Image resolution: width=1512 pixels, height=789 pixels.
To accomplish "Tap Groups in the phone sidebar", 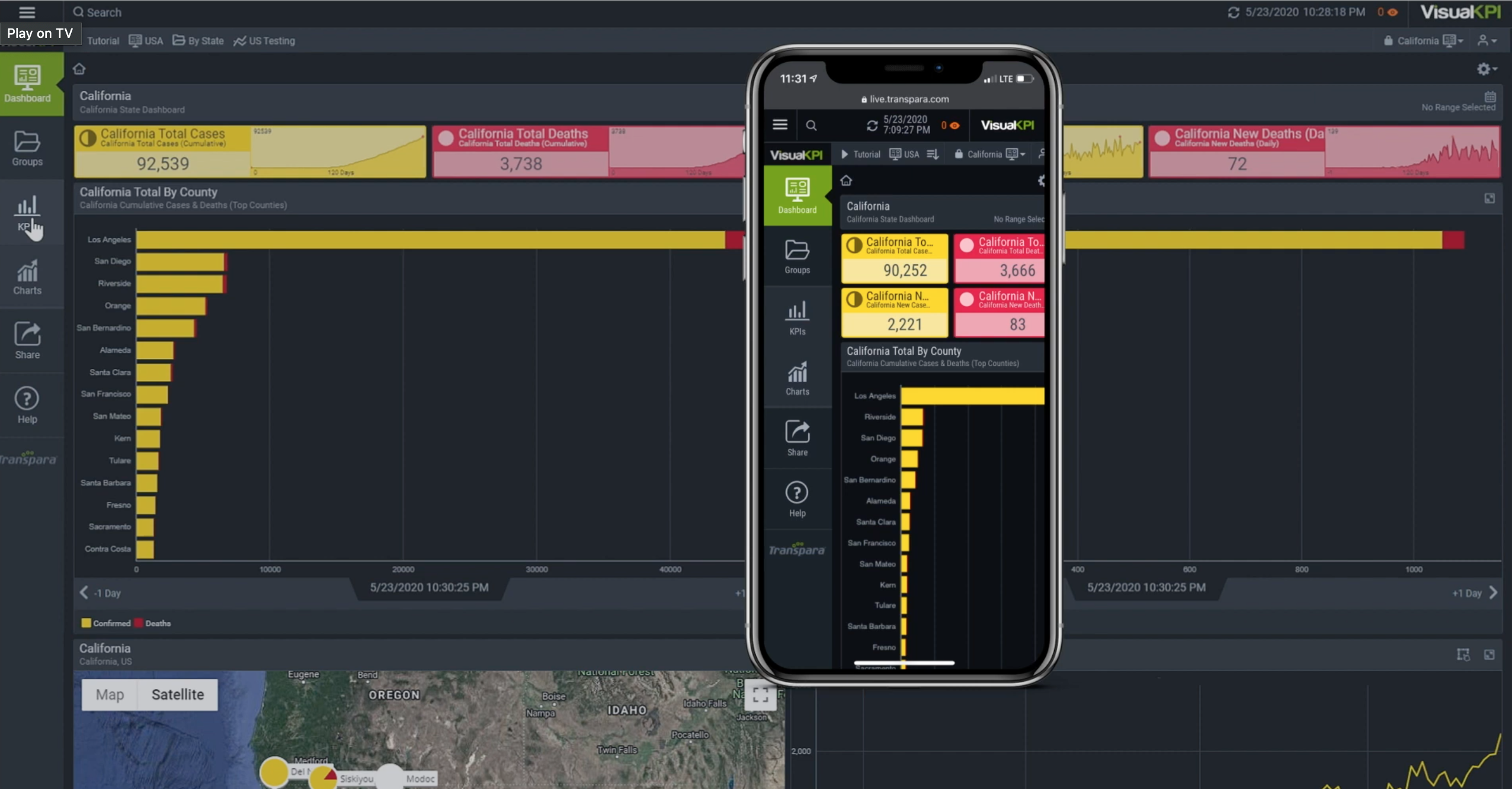I will coord(797,257).
